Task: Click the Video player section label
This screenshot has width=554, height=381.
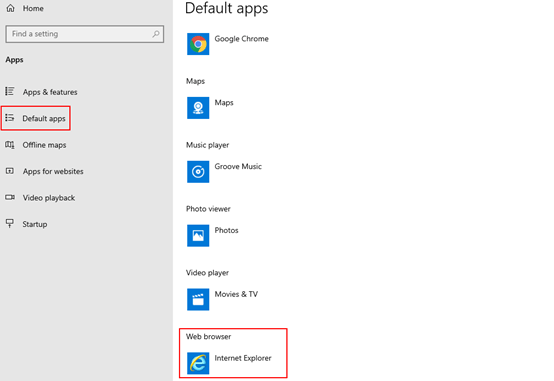Action: 207,273
